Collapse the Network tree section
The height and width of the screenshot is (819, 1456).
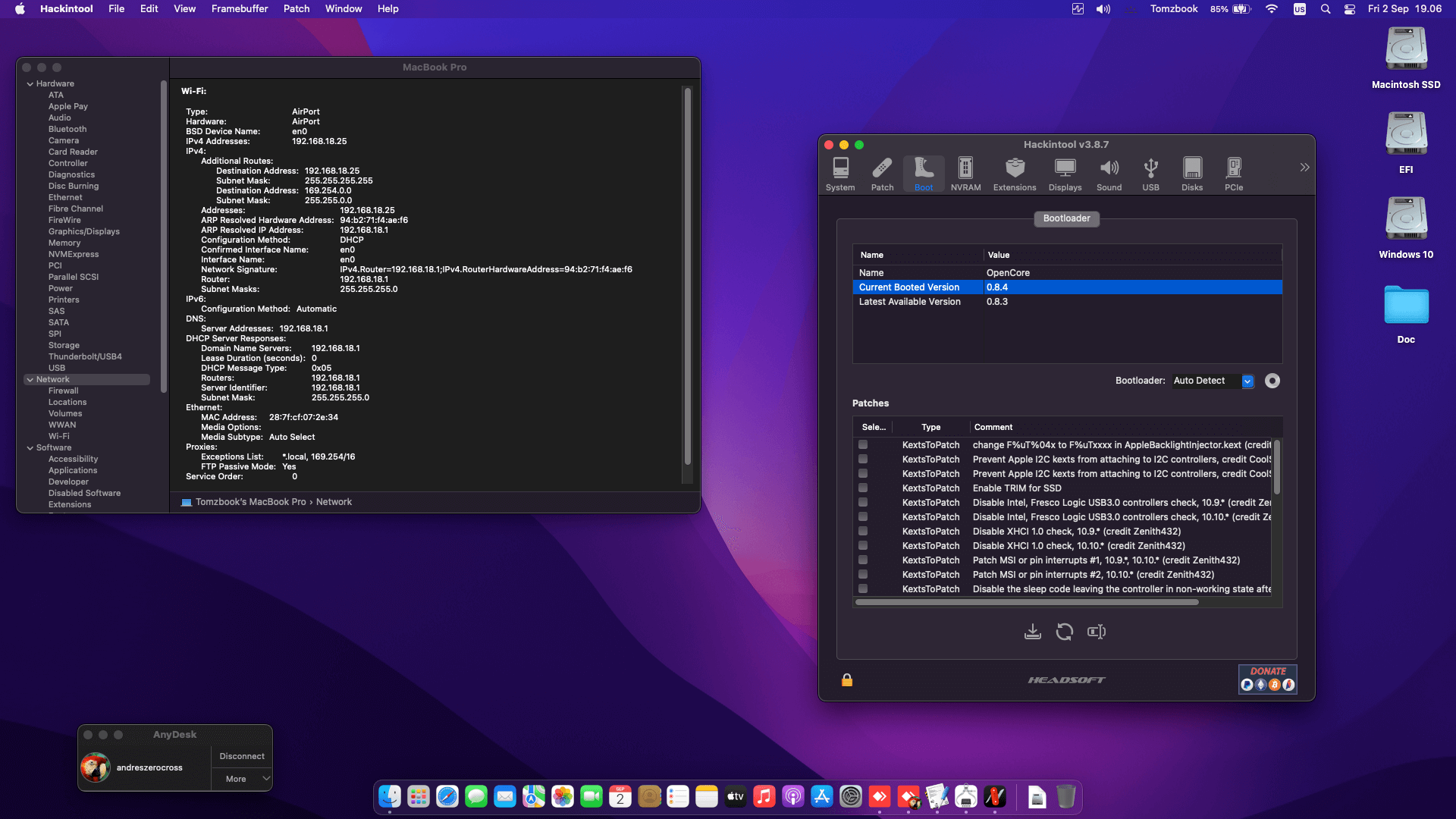pyautogui.click(x=30, y=379)
